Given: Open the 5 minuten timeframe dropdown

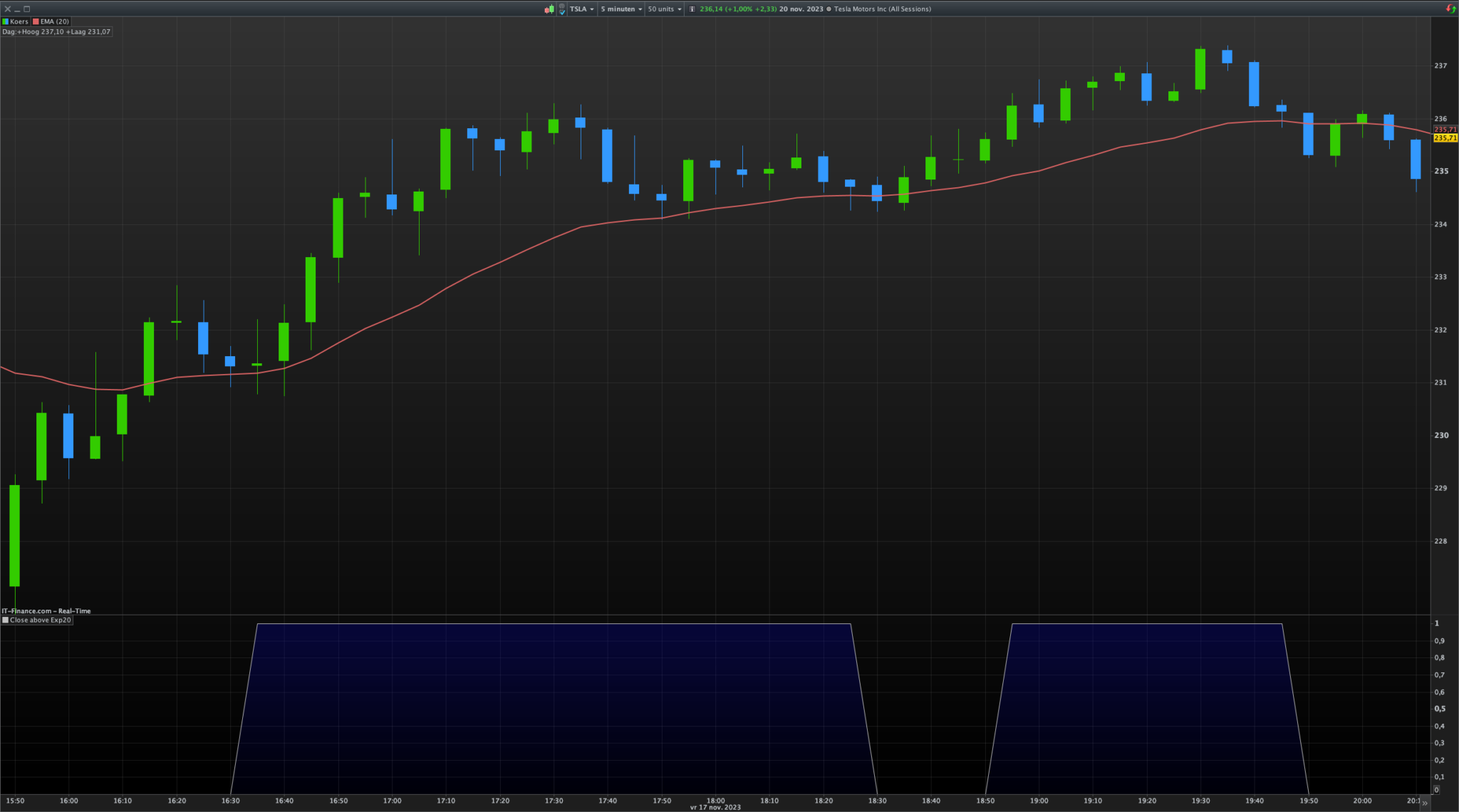Looking at the screenshot, I should [621, 9].
